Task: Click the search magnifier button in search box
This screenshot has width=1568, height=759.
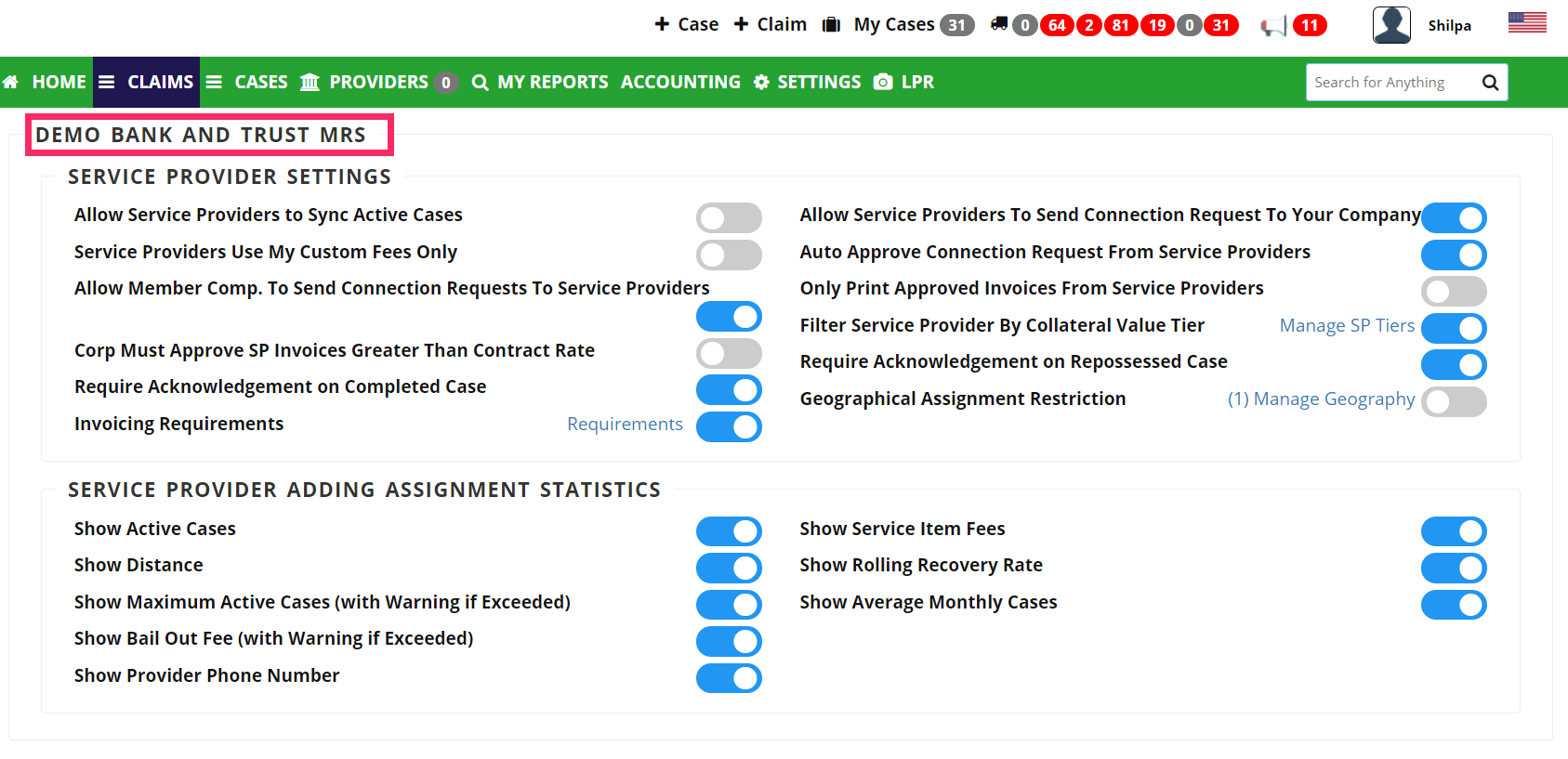Action: pyautogui.click(x=1490, y=83)
